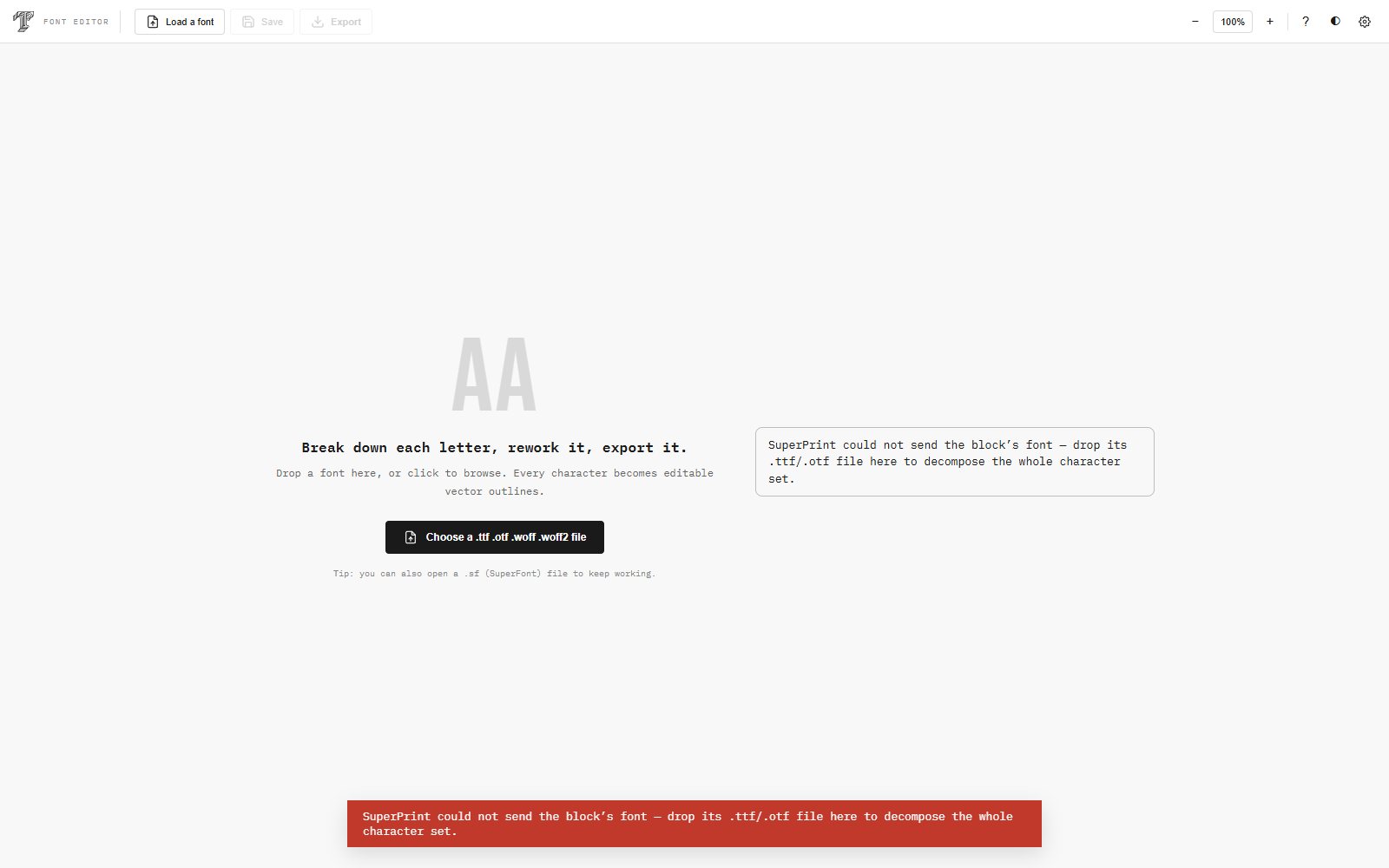Click the Load a font button

click(x=180, y=22)
